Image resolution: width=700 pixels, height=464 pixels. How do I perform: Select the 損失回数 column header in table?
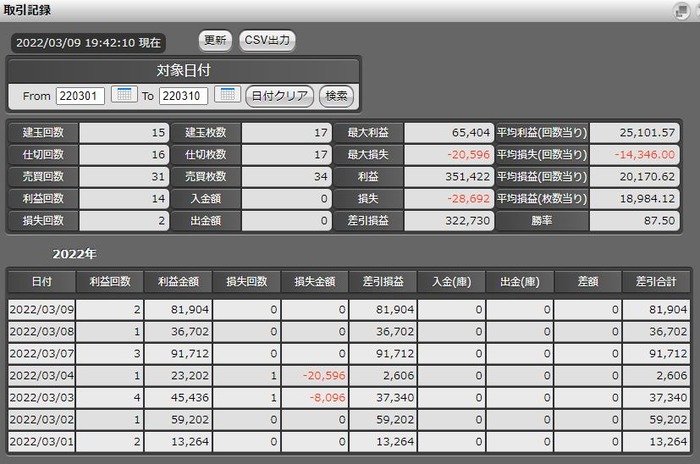click(x=246, y=281)
